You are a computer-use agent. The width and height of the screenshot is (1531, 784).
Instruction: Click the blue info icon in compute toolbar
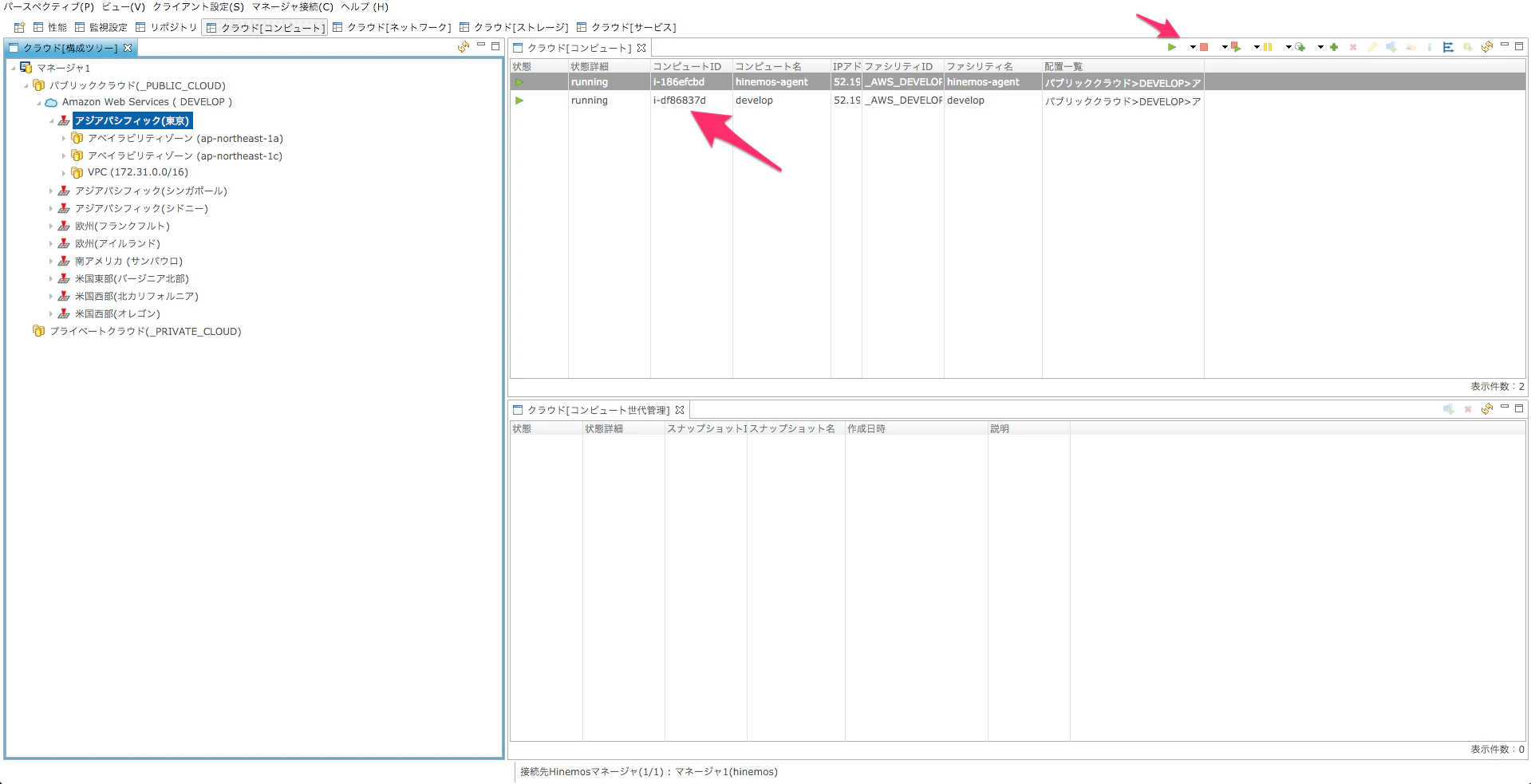[x=1430, y=47]
